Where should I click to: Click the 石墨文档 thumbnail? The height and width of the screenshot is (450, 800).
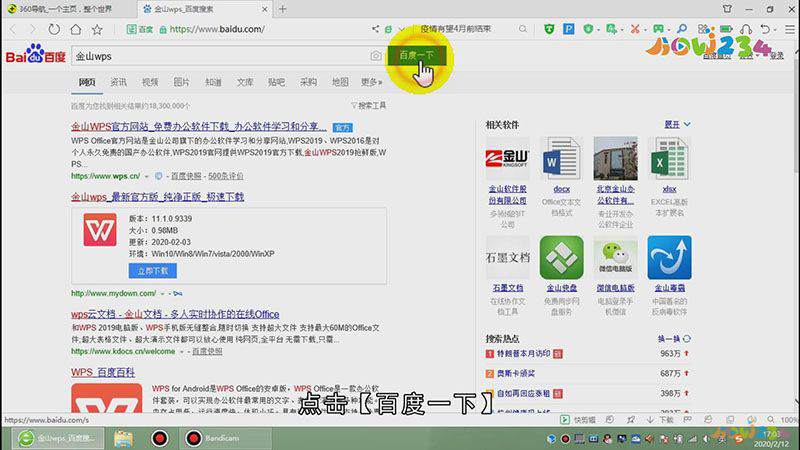tap(507, 258)
